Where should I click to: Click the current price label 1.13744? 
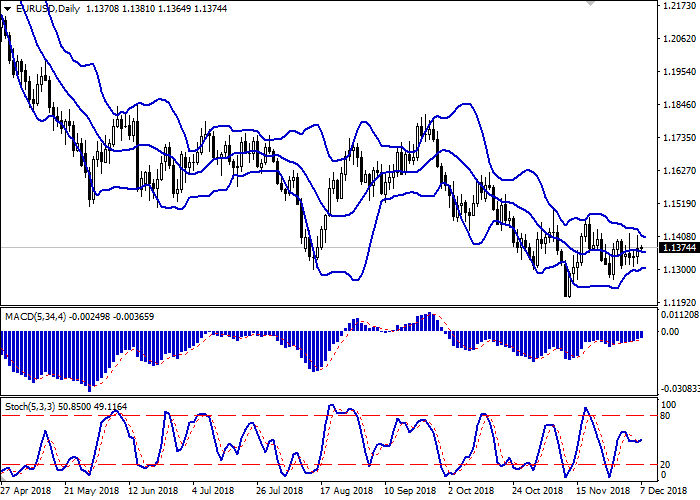(679, 248)
